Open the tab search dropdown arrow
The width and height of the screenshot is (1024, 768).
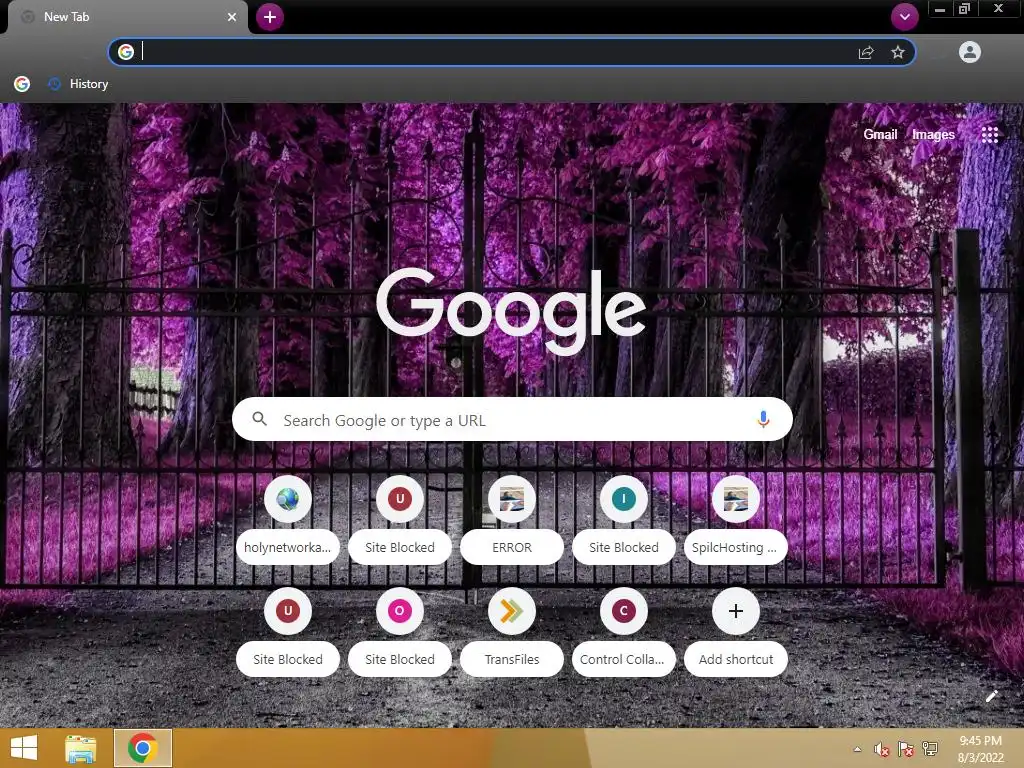tap(904, 17)
